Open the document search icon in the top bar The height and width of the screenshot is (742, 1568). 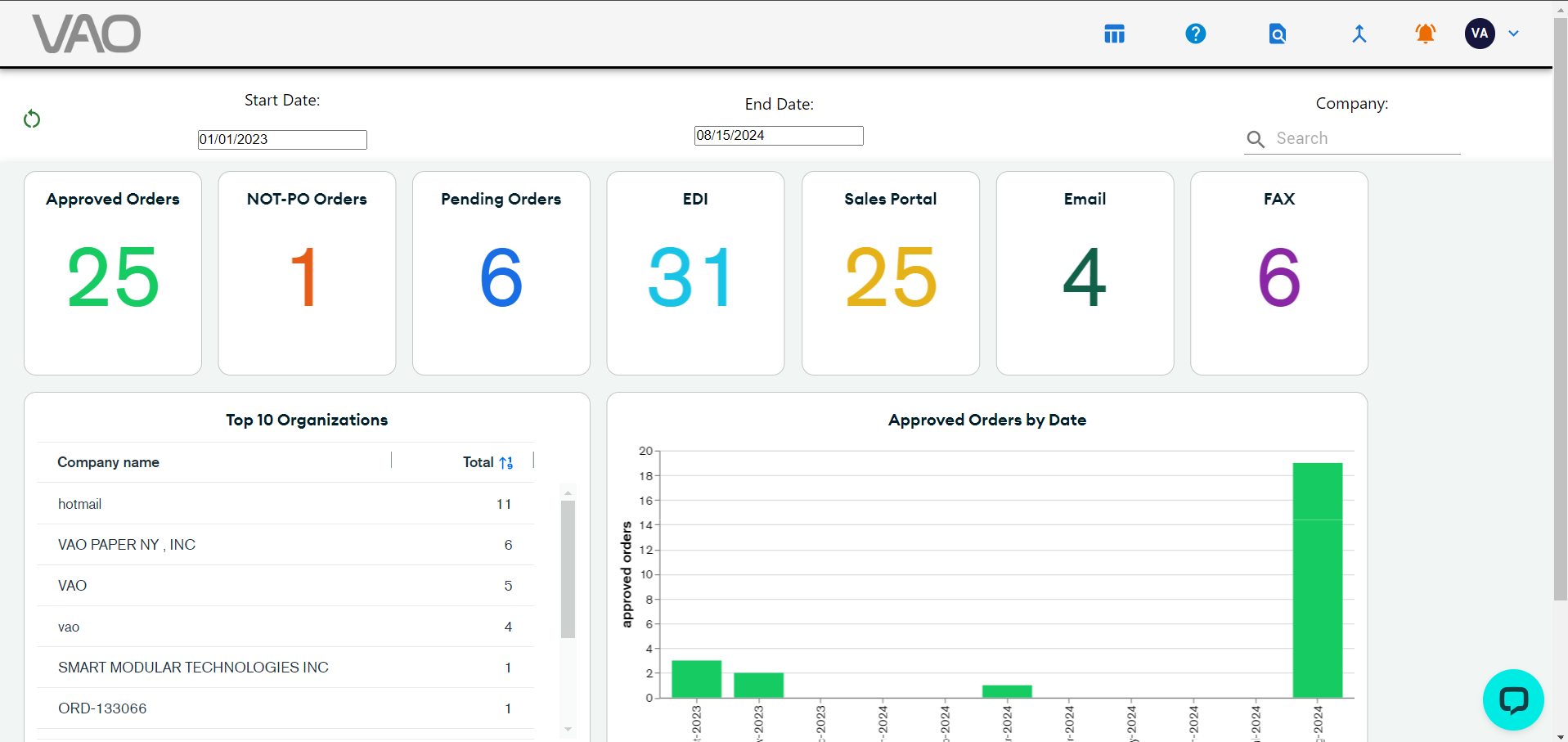click(x=1277, y=34)
